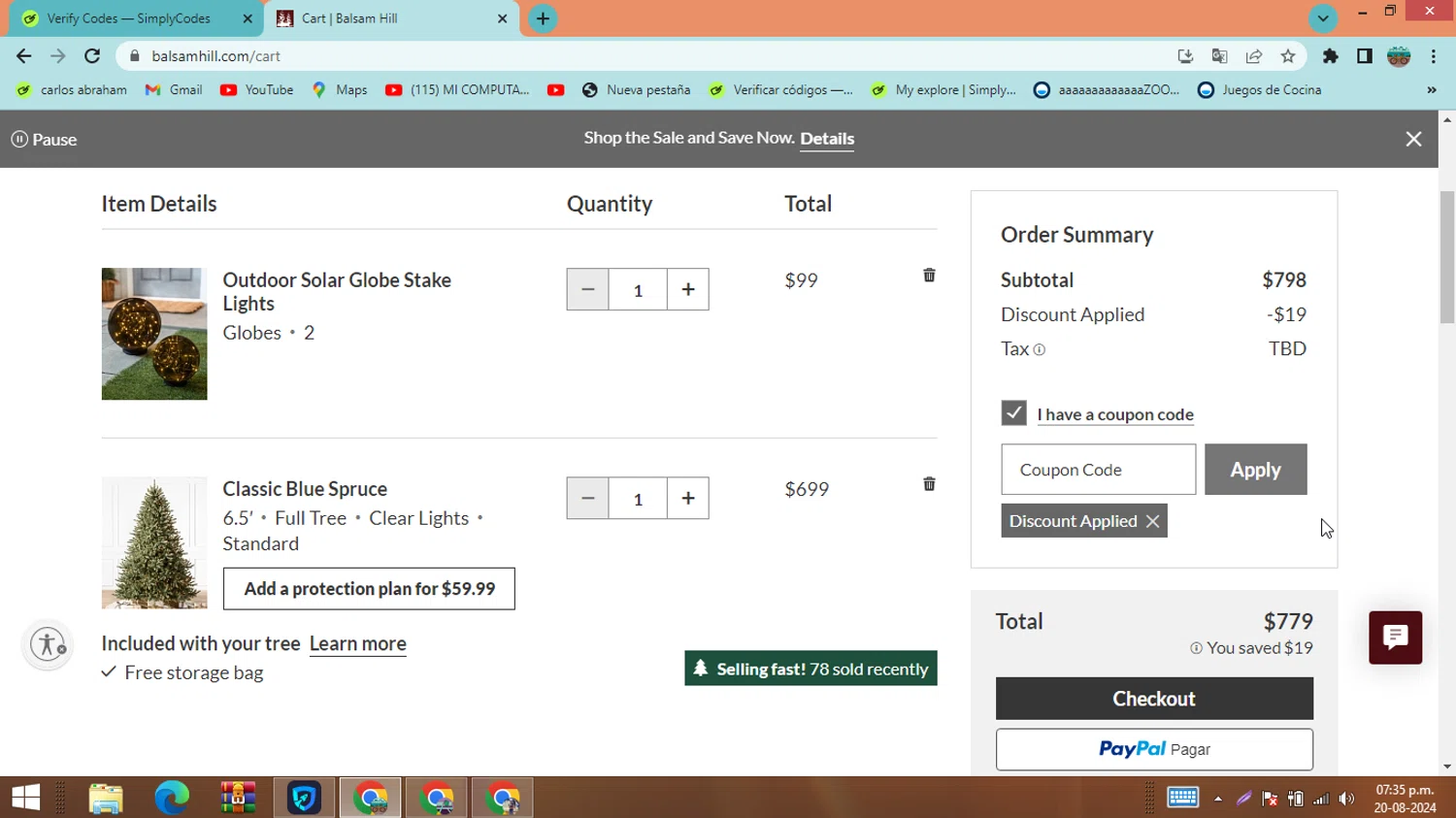Open the carlos abraham bookmark

coord(71,90)
